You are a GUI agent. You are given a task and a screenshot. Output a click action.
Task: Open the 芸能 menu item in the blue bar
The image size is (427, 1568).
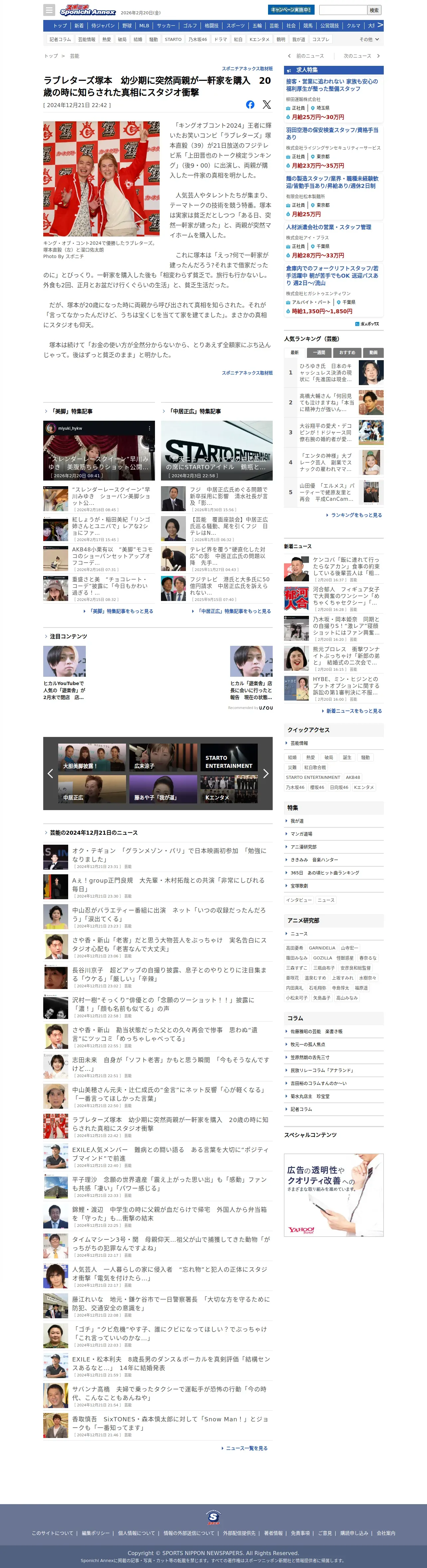pyautogui.click(x=274, y=26)
